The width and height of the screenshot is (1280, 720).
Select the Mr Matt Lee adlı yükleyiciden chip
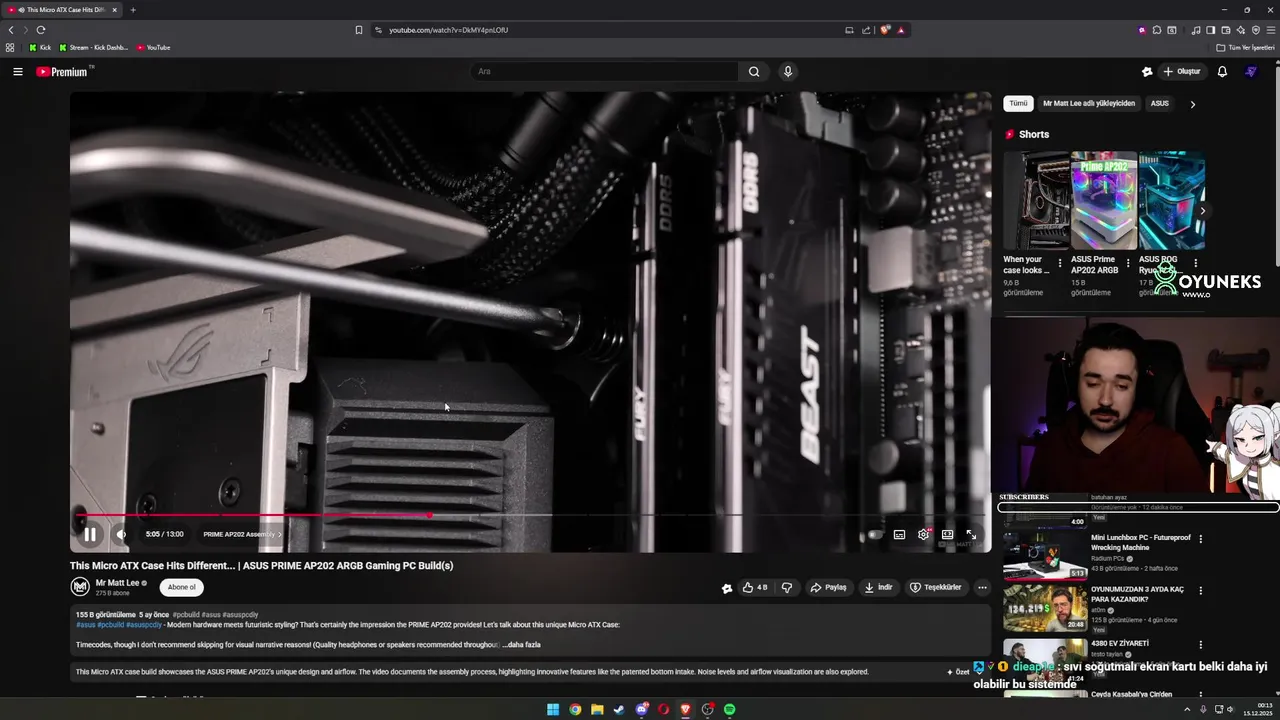coord(1089,103)
